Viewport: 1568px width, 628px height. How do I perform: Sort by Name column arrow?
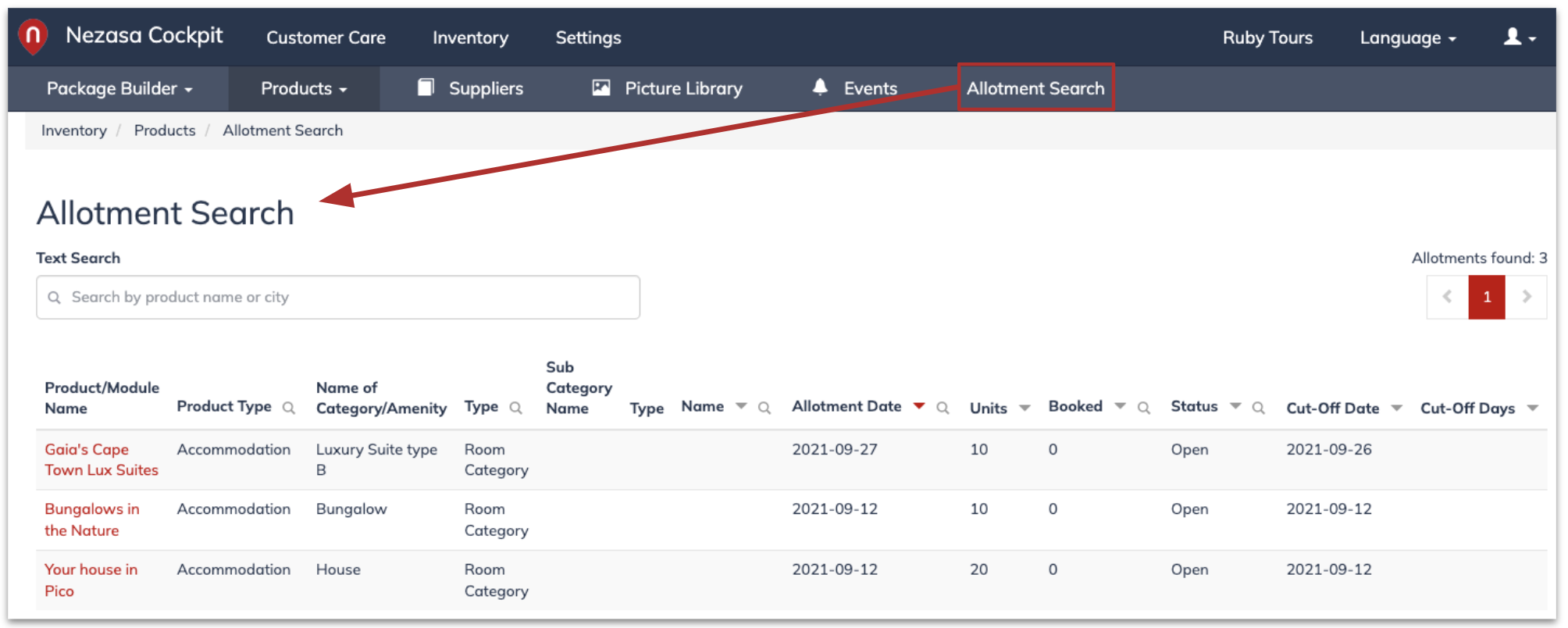point(741,406)
